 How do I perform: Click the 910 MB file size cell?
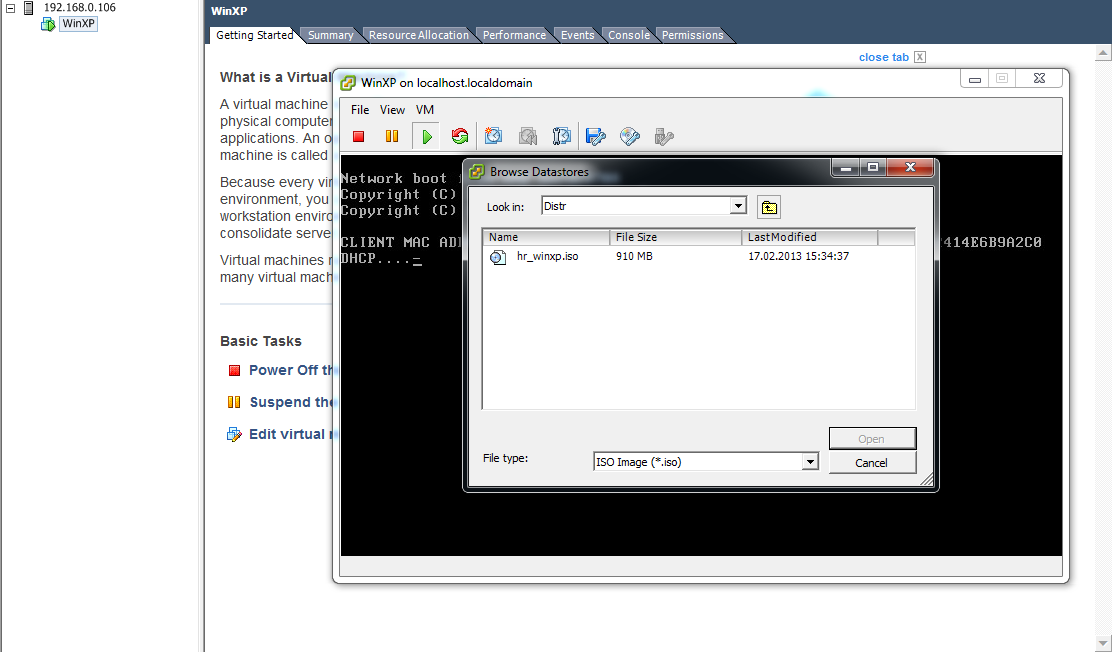pyautogui.click(x=634, y=256)
